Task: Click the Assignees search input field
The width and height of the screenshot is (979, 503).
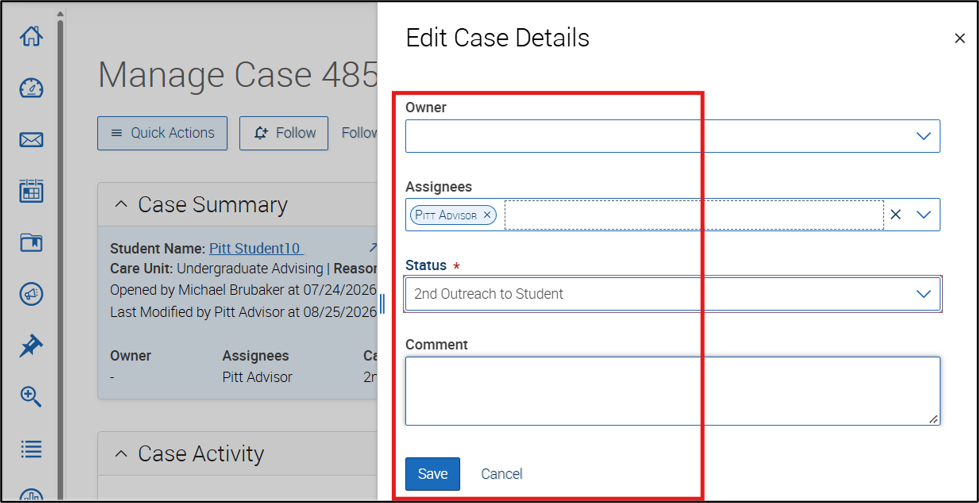Action: [694, 215]
